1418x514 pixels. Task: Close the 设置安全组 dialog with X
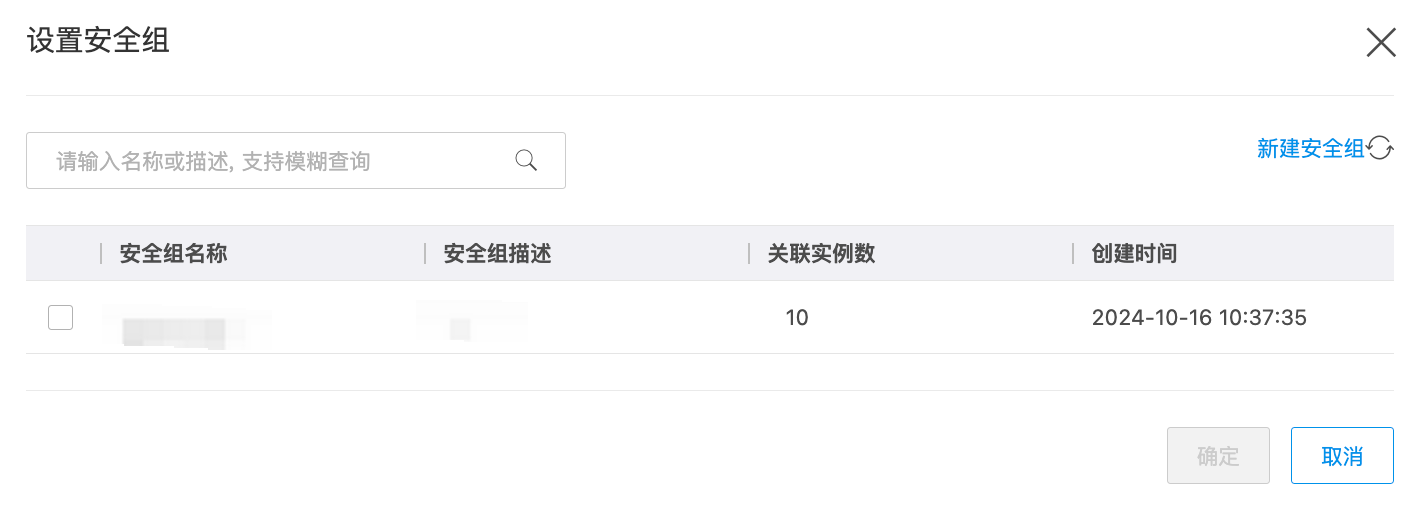pyautogui.click(x=1381, y=42)
